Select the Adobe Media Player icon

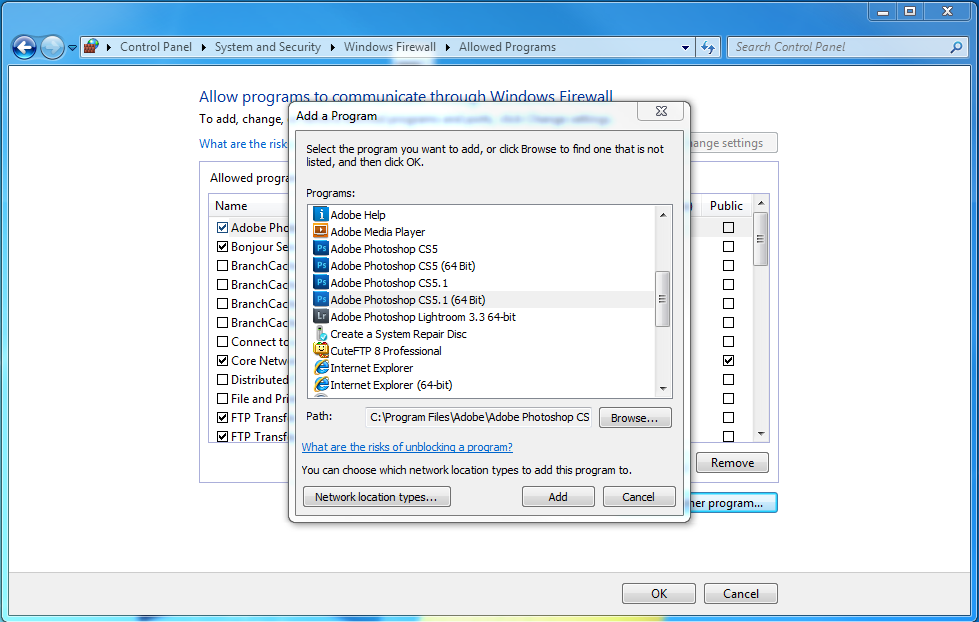320,232
